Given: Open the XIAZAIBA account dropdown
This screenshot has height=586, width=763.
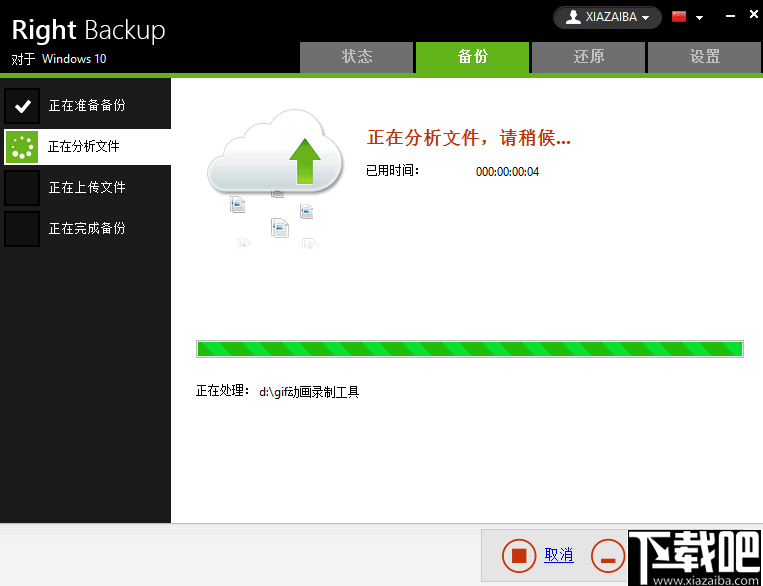Looking at the screenshot, I should [x=607, y=18].
